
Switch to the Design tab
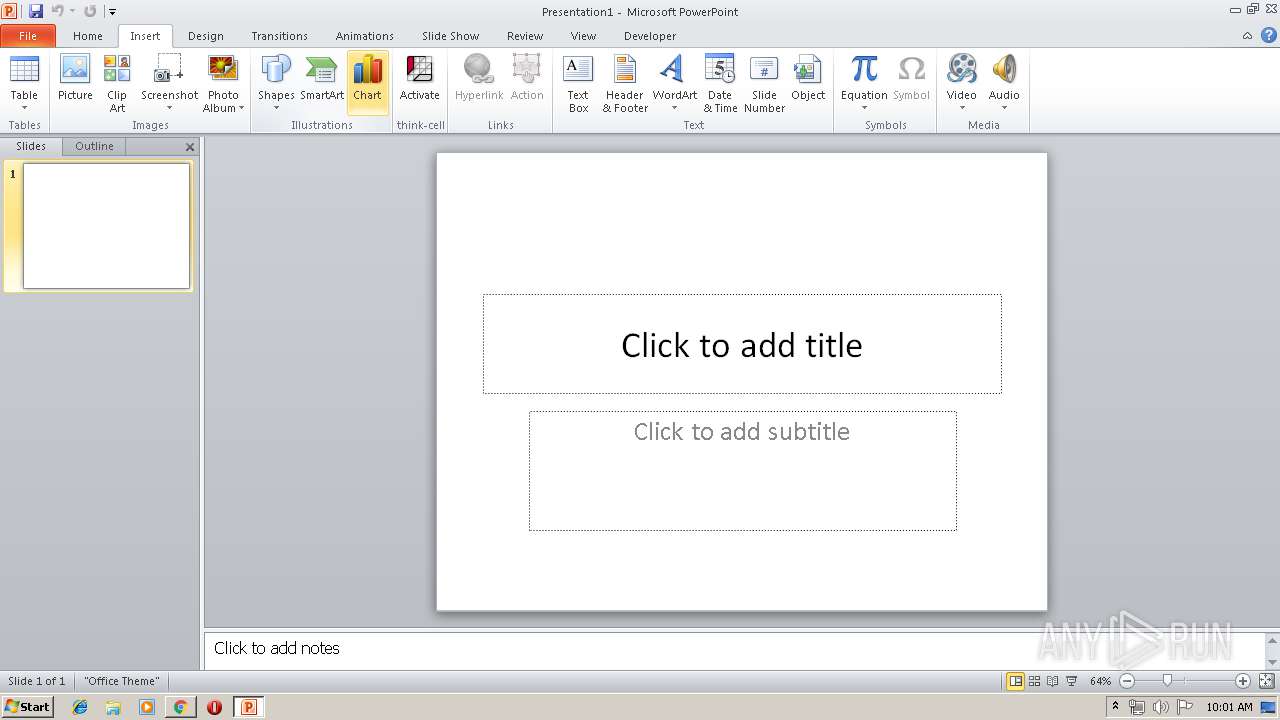click(x=206, y=36)
